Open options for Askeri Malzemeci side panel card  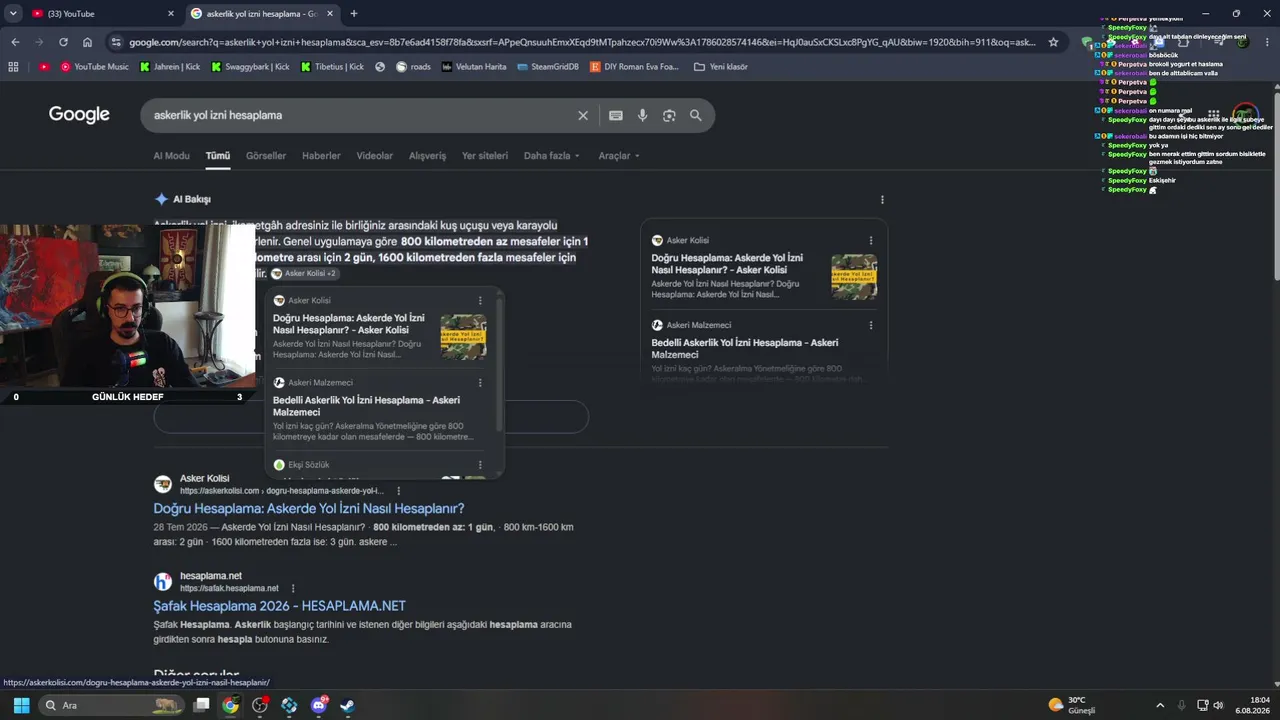coord(871,325)
